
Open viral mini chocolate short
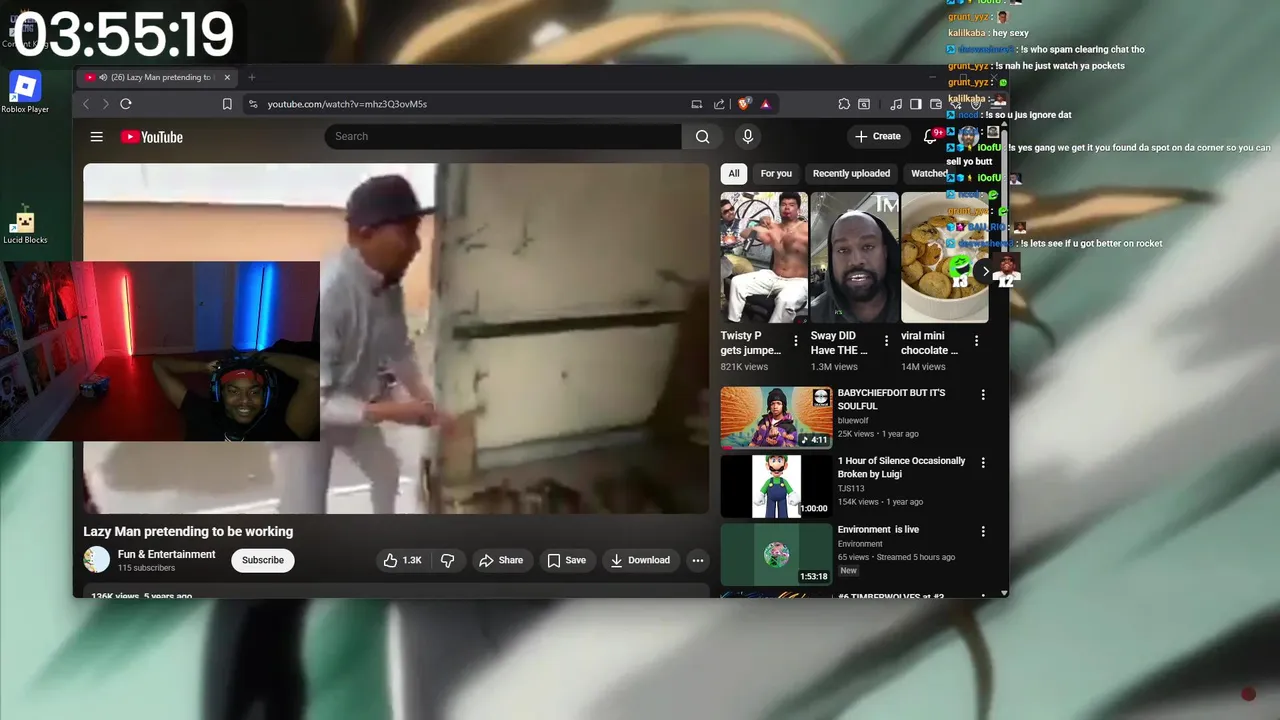[945, 258]
